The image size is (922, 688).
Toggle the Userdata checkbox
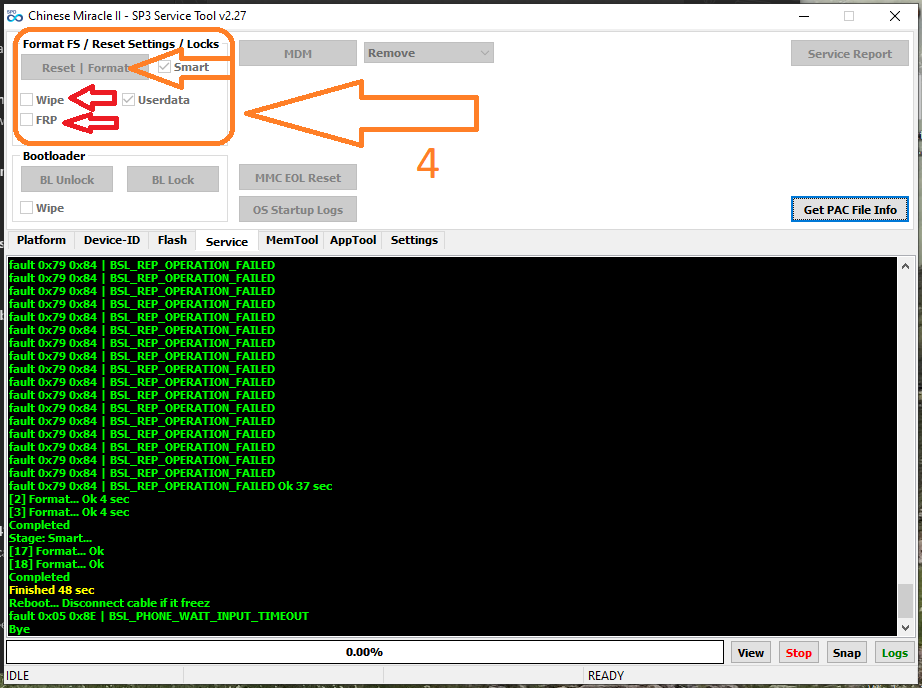pyautogui.click(x=128, y=99)
